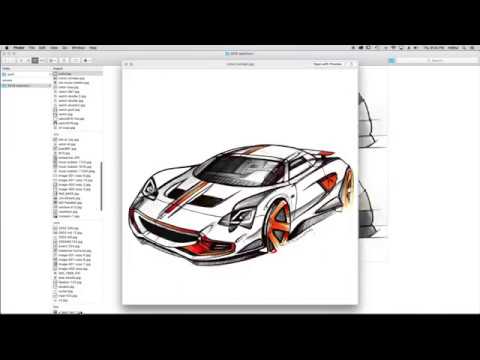Click the car sketch preview image
Image resolution: width=480 pixels, height=360 pixels.
[x=241, y=205]
